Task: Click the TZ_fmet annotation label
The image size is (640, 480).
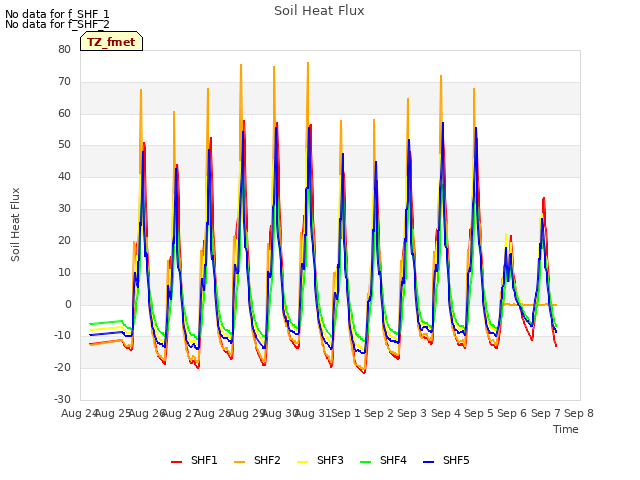Action: 111,42
